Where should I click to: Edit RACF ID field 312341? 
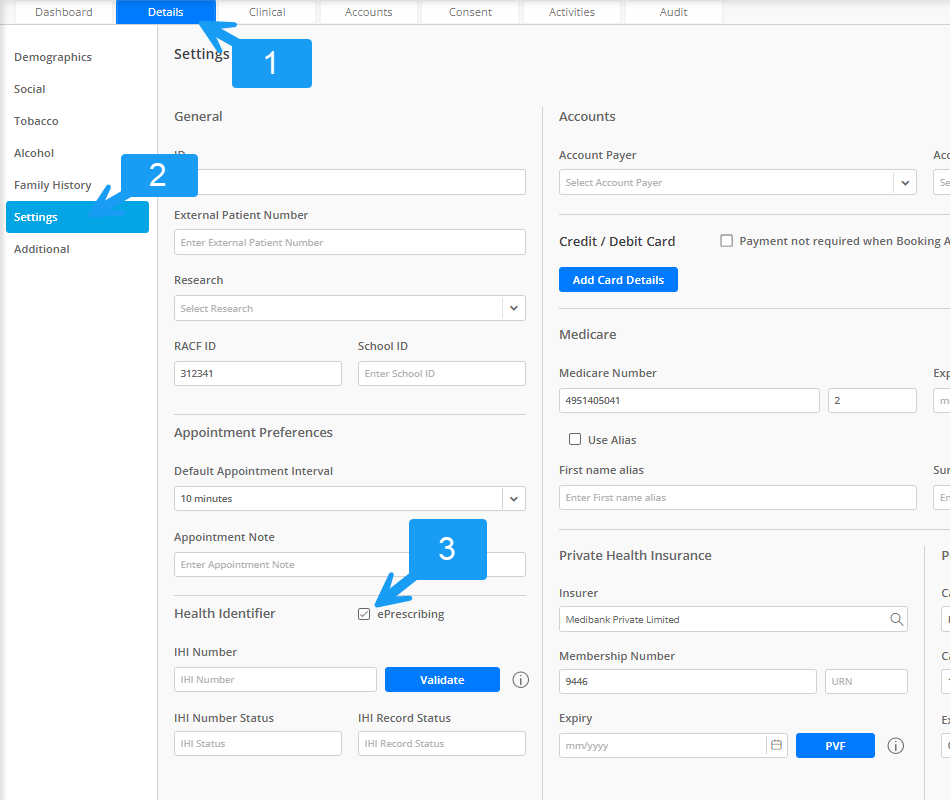(257, 373)
